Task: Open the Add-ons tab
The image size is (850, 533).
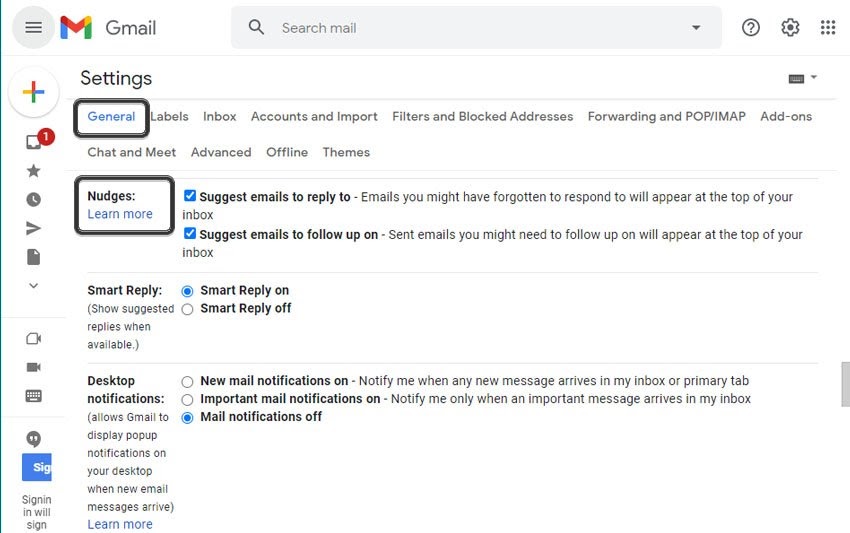Action: (x=786, y=117)
